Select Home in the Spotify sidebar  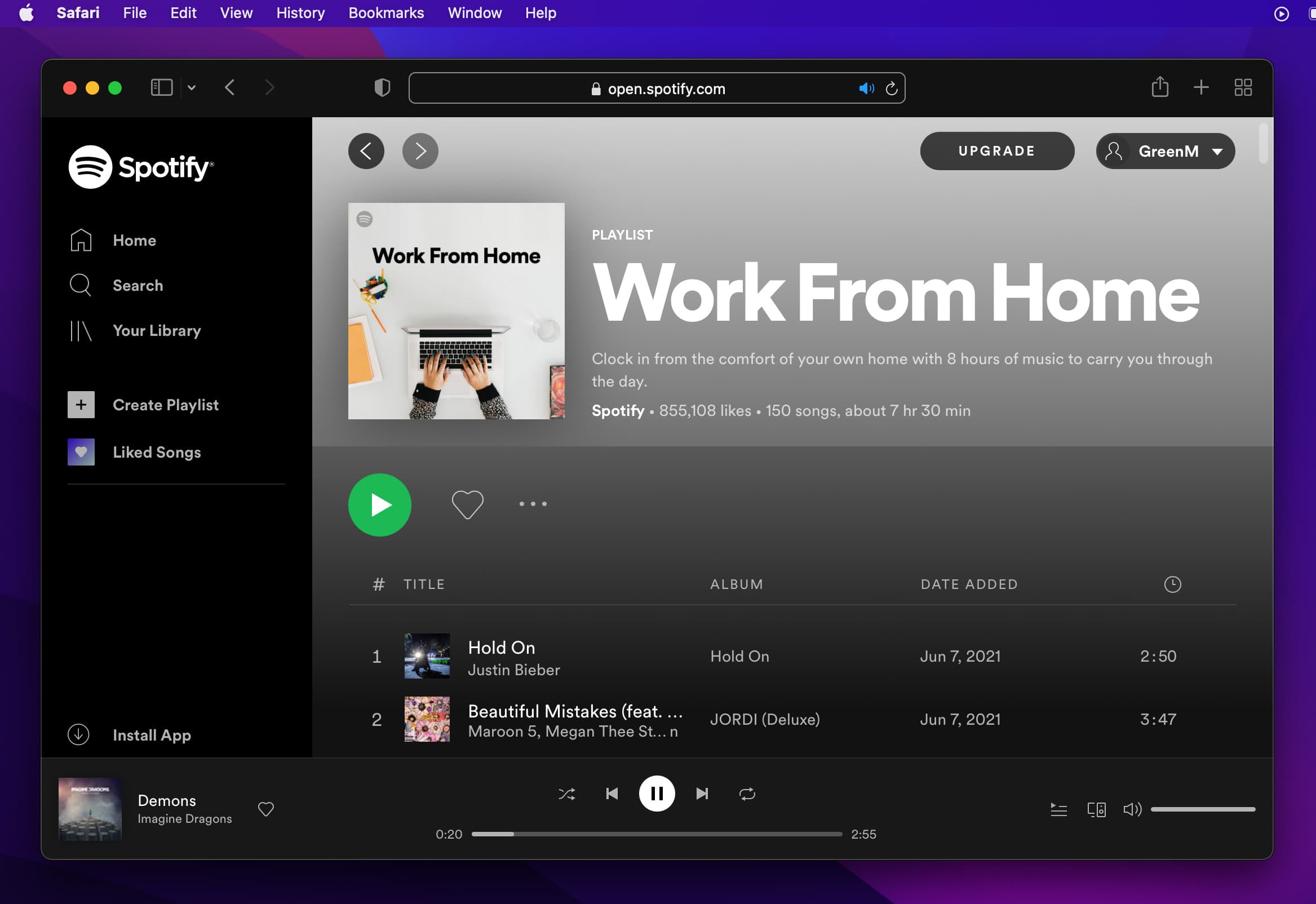click(x=134, y=240)
